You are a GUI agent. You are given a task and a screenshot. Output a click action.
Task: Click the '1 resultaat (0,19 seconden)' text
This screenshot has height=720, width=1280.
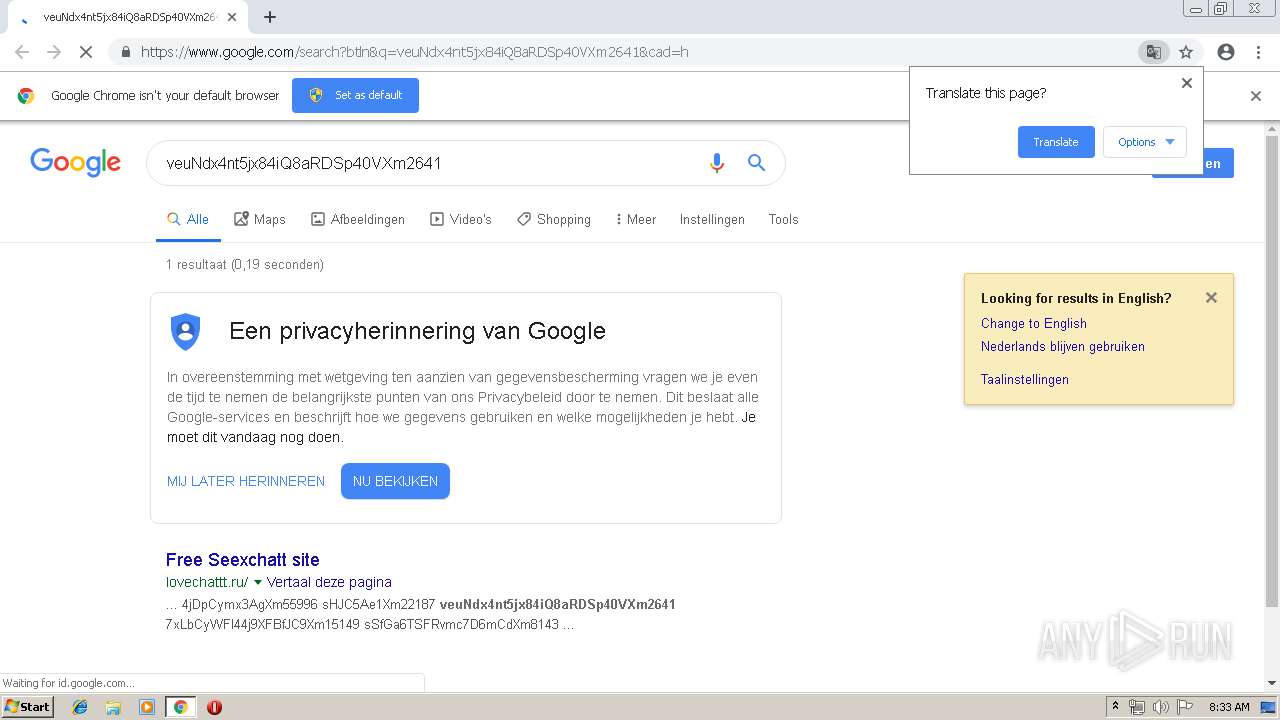pyautogui.click(x=245, y=265)
